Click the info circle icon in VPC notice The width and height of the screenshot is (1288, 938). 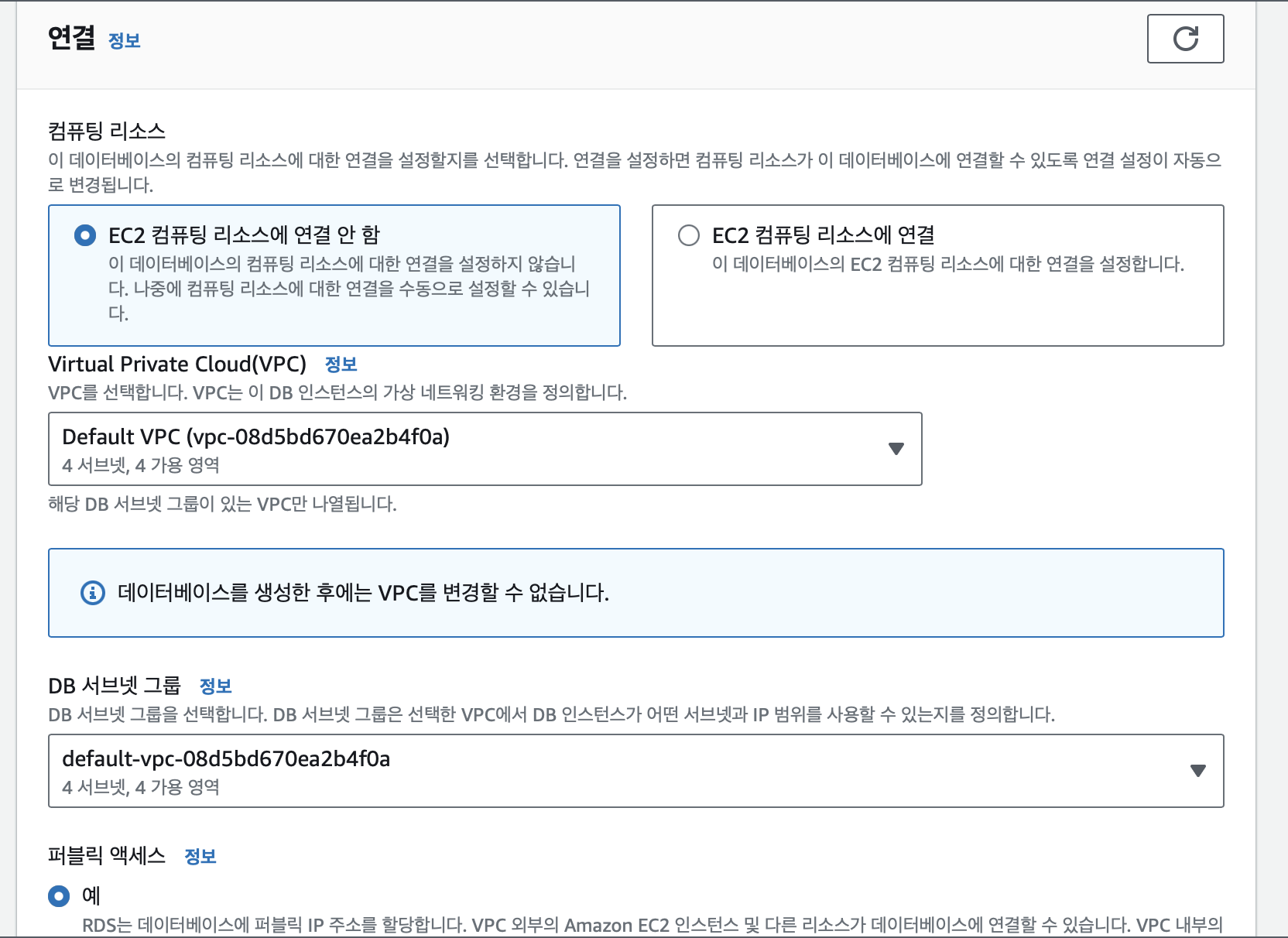tap(93, 593)
